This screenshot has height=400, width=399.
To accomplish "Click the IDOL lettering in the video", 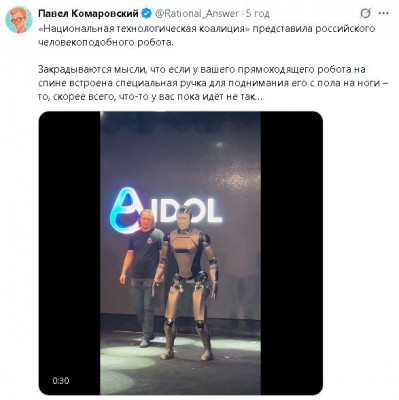I will pos(189,211).
